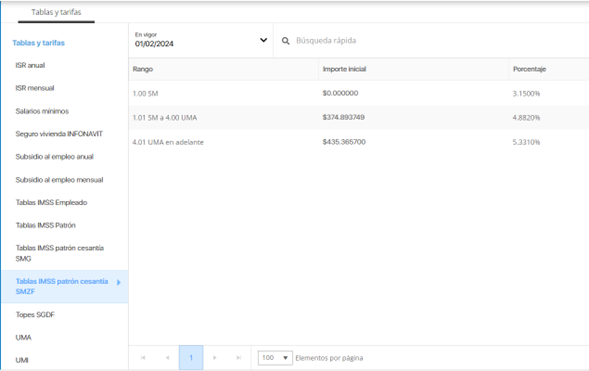The width and height of the screenshot is (589, 371).
Task: Select ISR anual in the sidebar
Action: click(30, 65)
